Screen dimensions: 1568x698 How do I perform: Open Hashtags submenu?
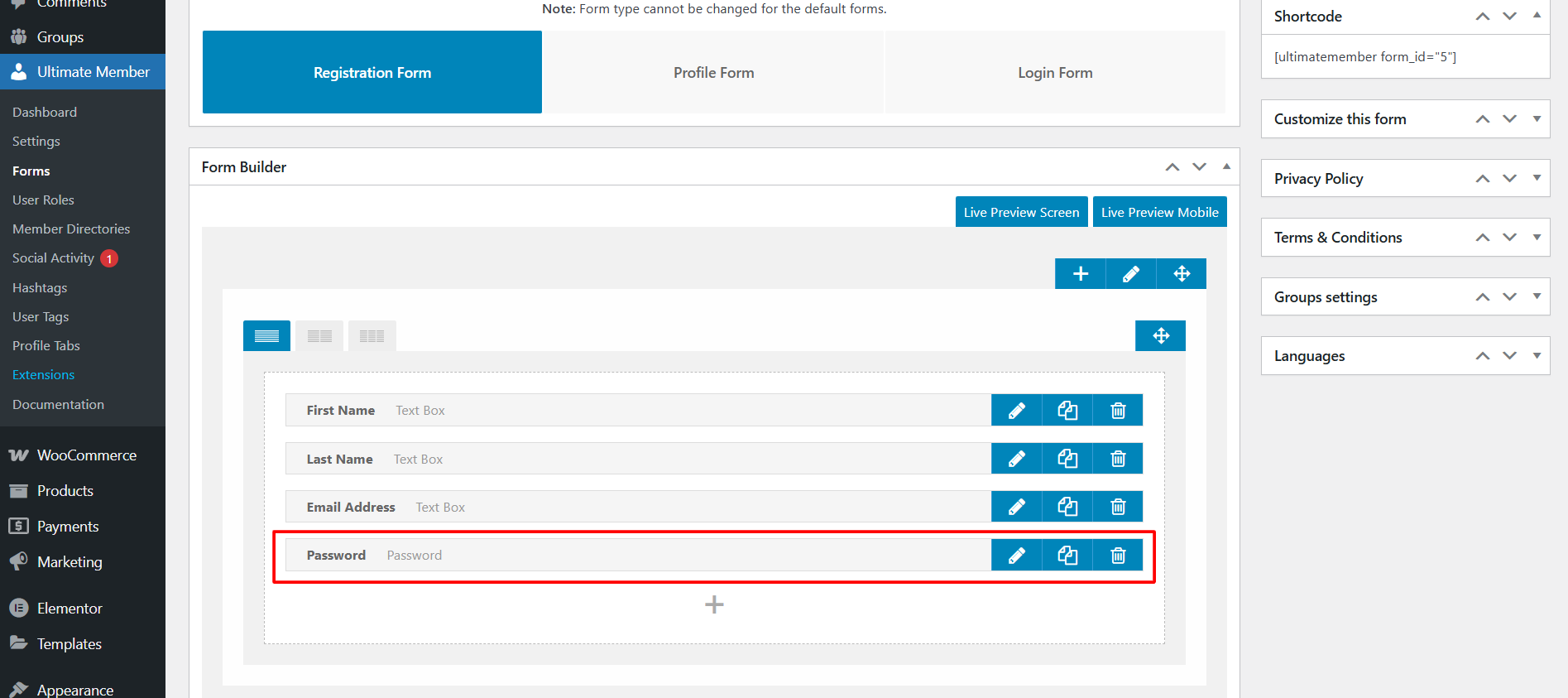[x=40, y=288]
